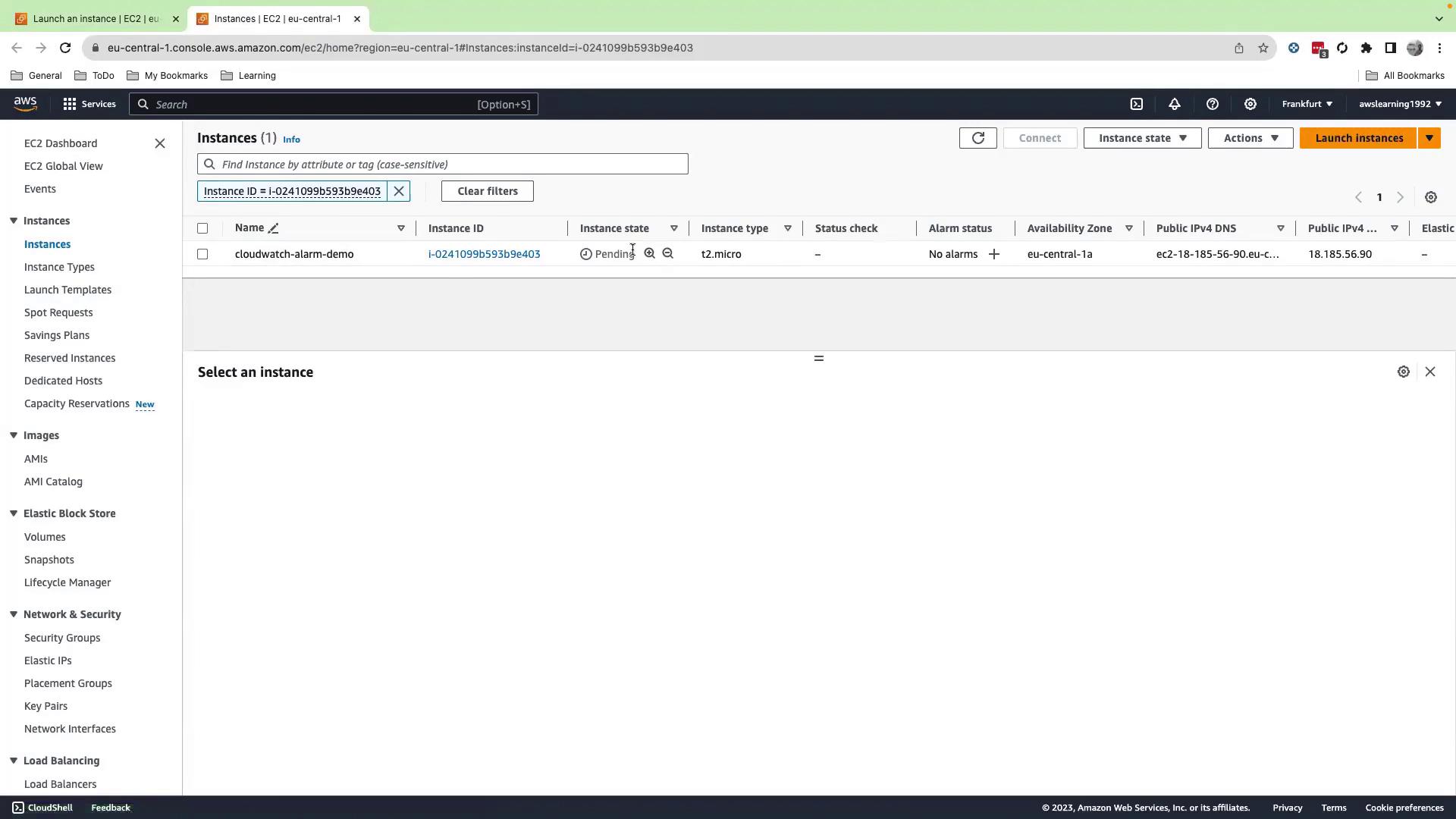Click the Clear filters button
Viewport: 1456px width, 819px height.
coord(487,191)
